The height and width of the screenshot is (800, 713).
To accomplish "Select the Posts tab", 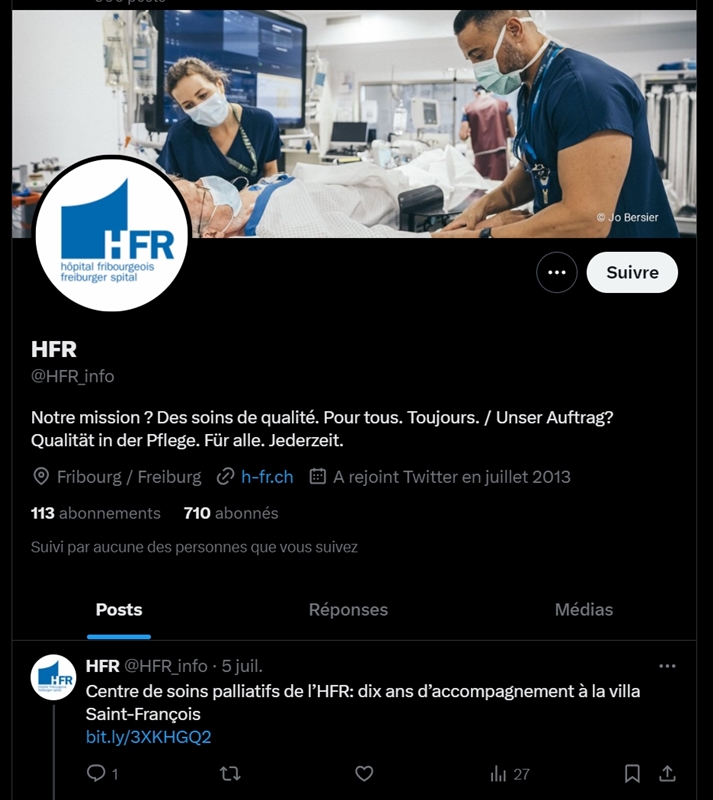I will [x=119, y=610].
